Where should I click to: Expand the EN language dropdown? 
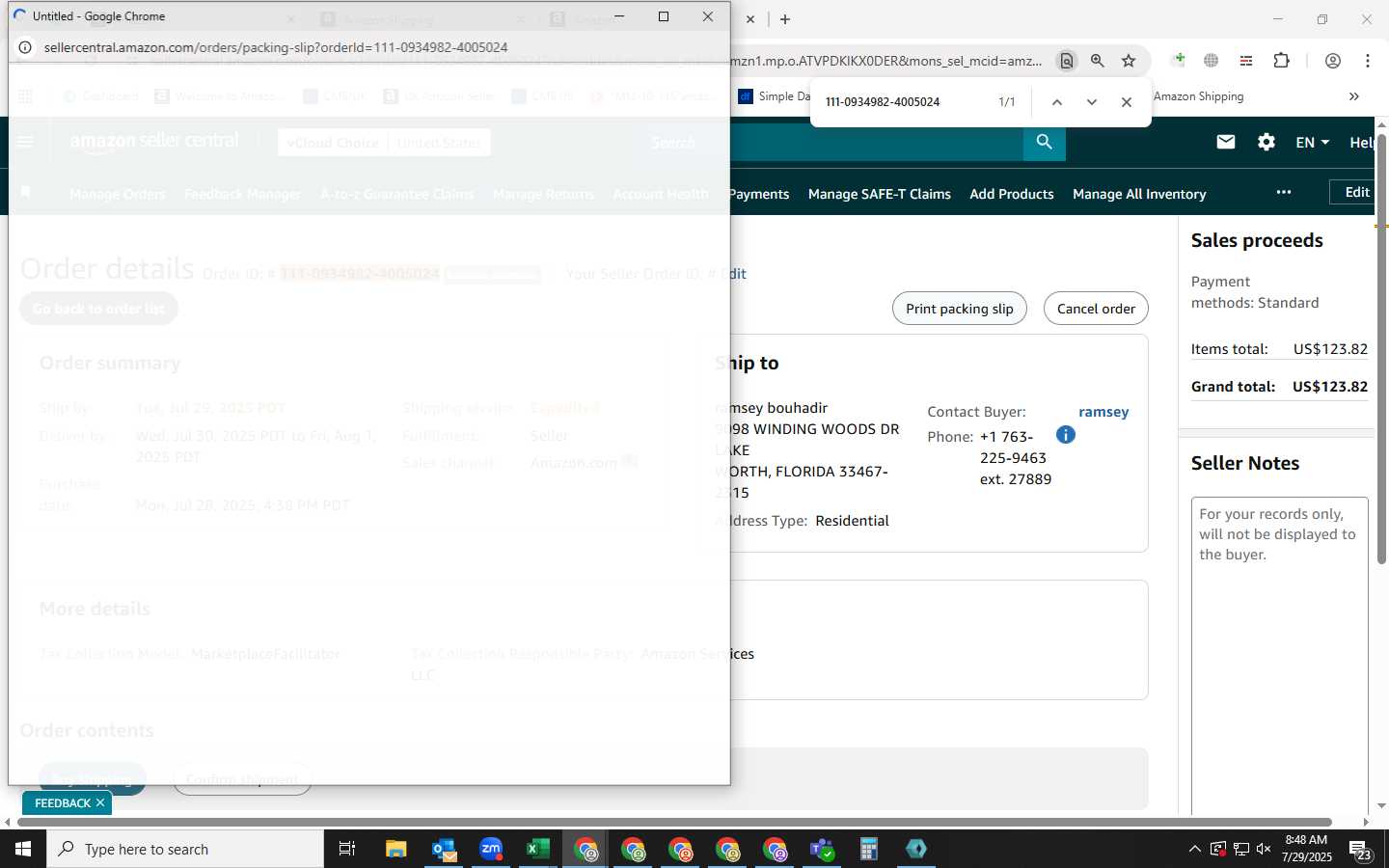[x=1313, y=143]
